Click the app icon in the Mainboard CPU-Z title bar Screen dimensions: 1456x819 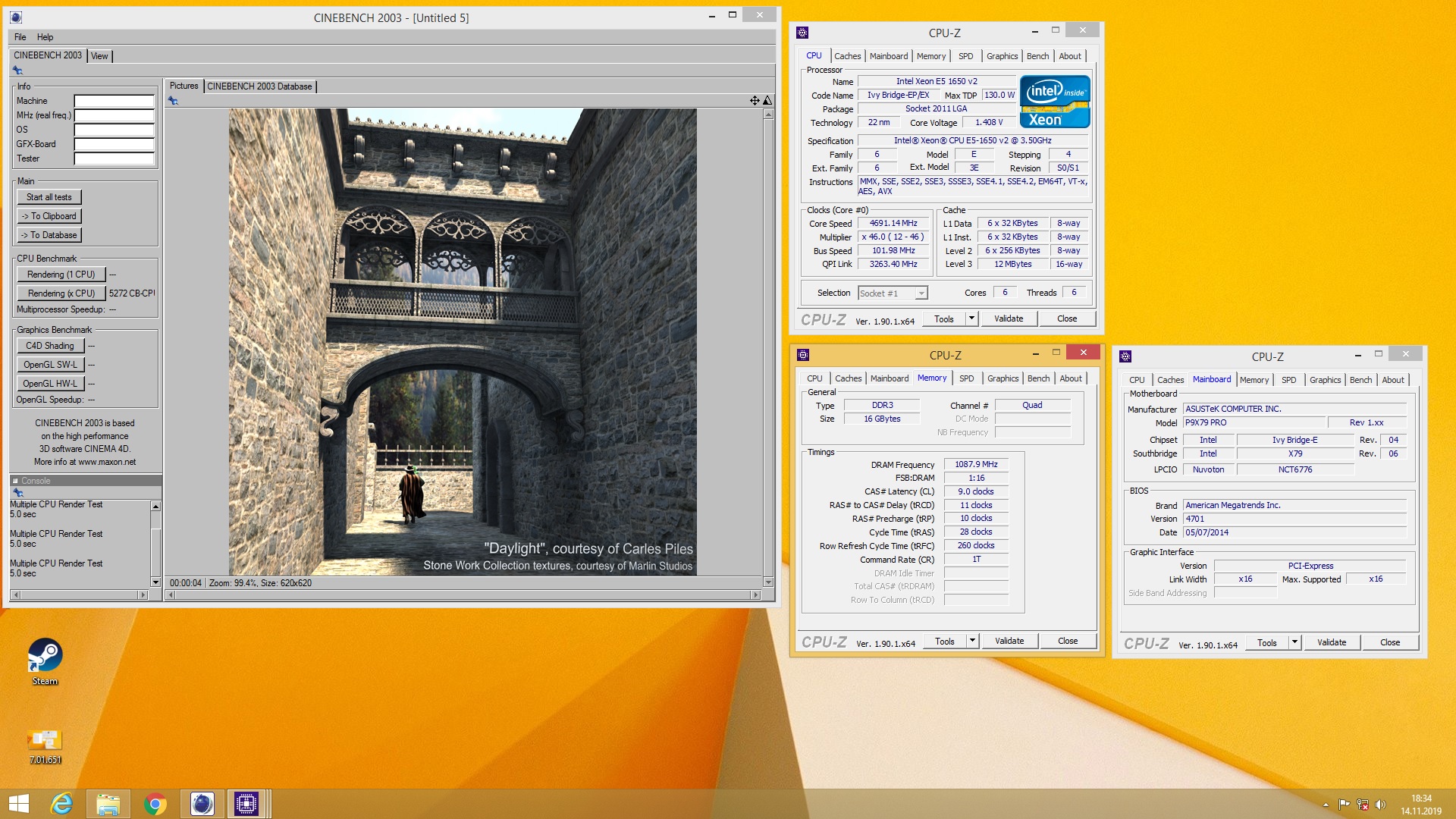[1125, 356]
